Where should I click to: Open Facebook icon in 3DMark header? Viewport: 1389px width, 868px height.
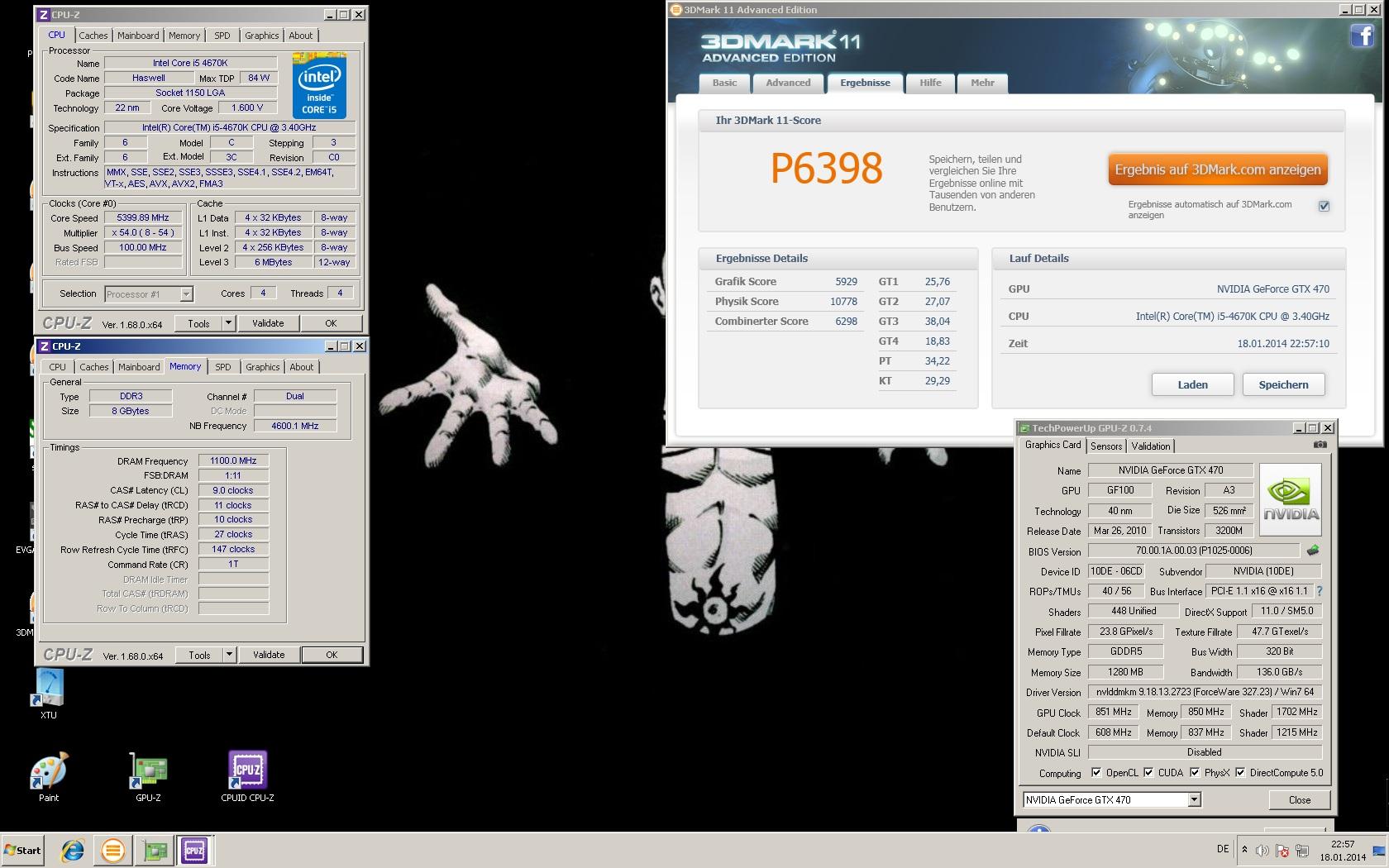[x=1362, y=35]
